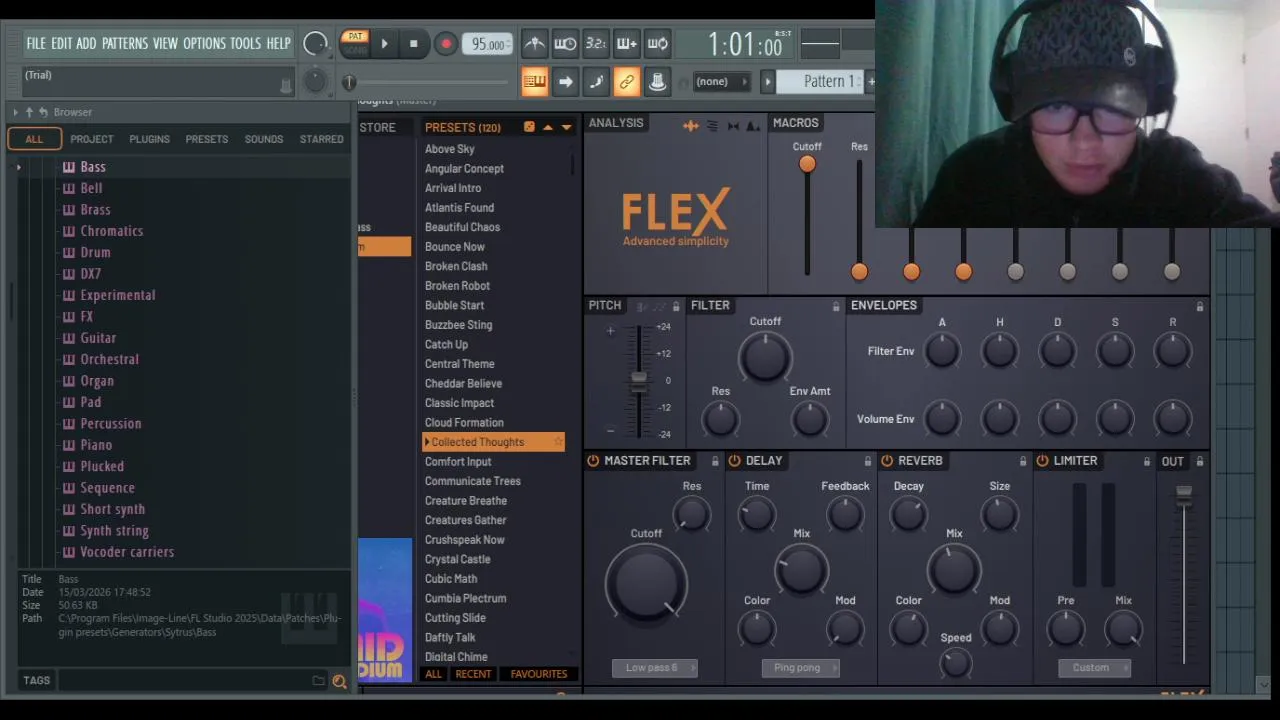
Task: Open Low pass 6 filter type dropdown
Action: (655, 668)
